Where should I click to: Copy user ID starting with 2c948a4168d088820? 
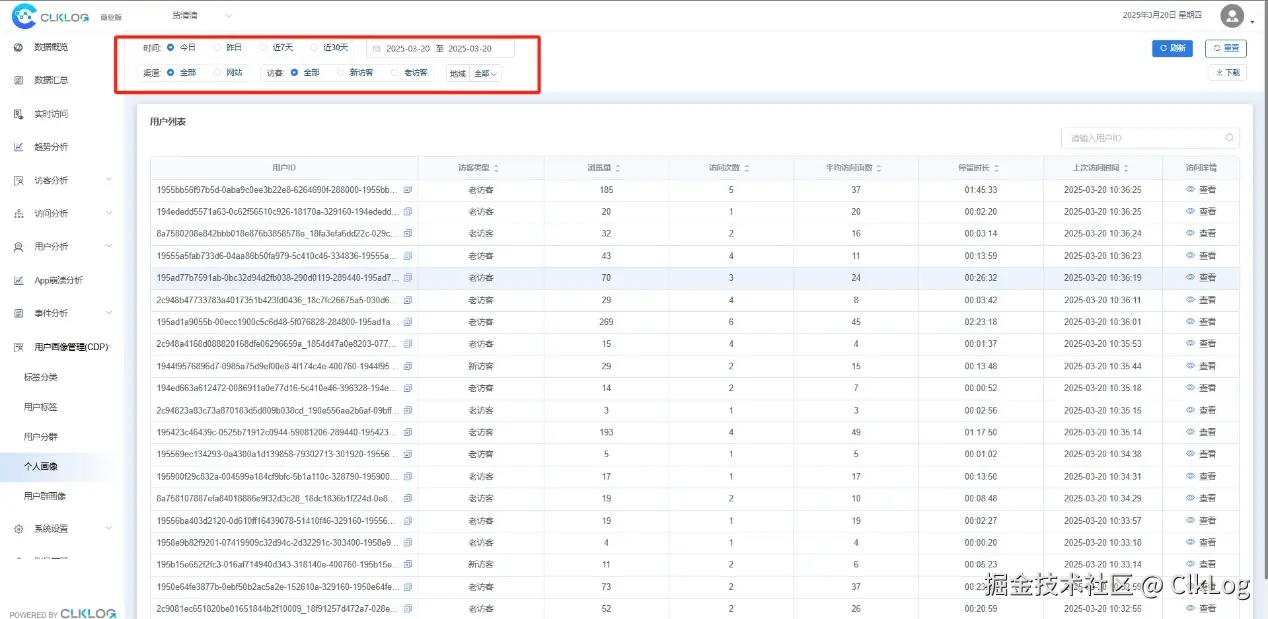(x=407, y=344)
